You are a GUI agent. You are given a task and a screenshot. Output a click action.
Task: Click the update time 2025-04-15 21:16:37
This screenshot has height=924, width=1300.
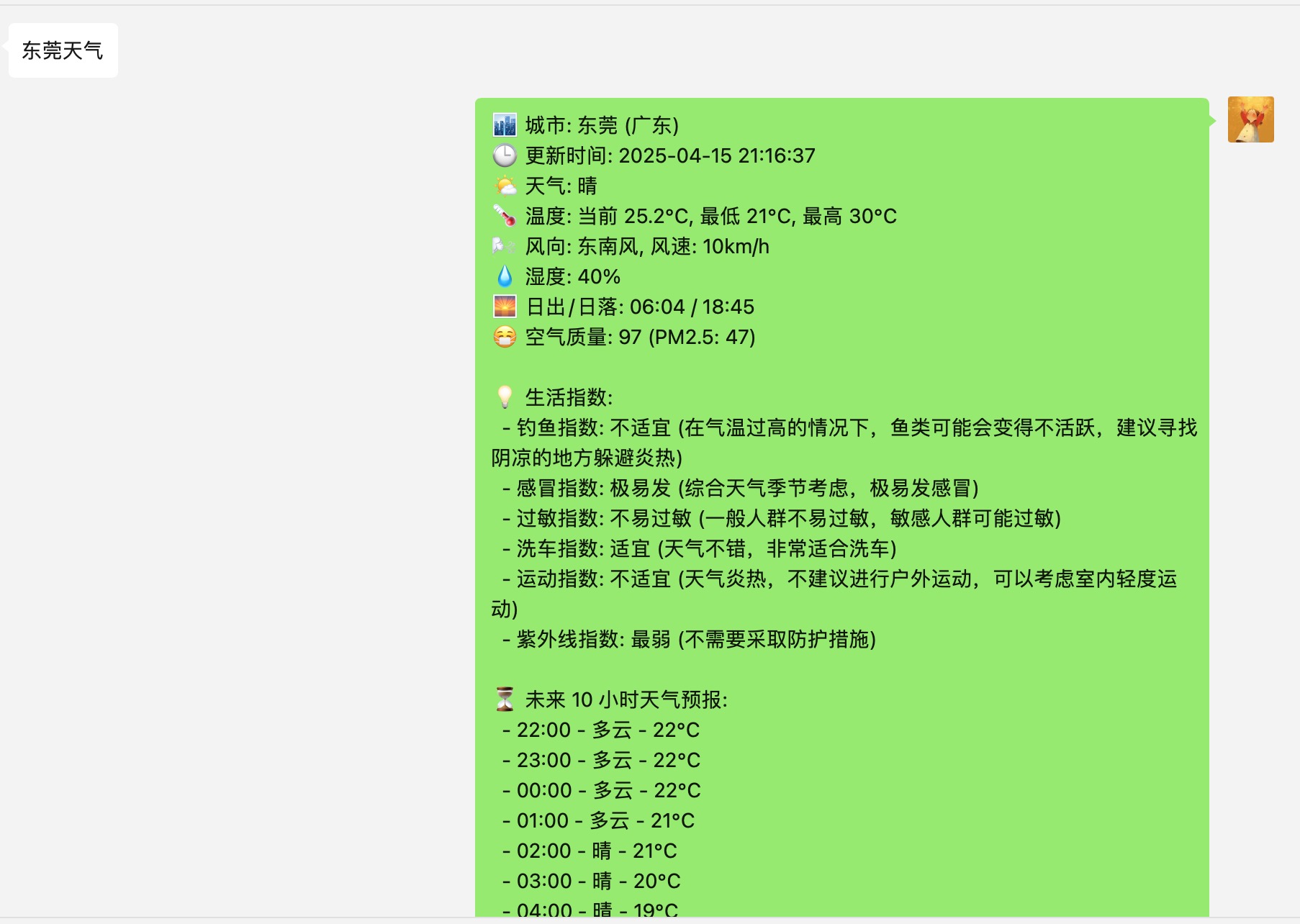point(717,155)
